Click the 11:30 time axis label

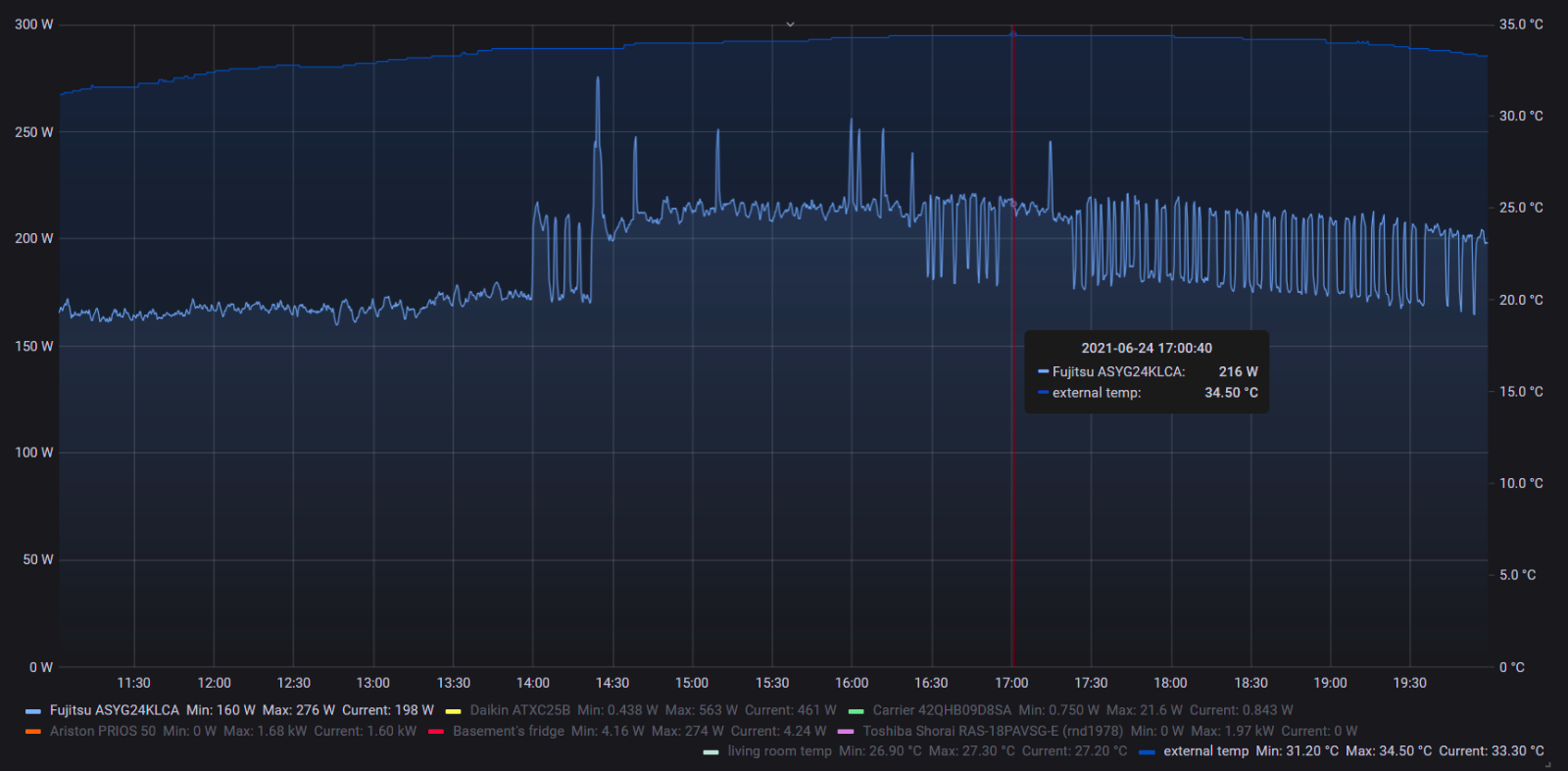coord(134,683)
